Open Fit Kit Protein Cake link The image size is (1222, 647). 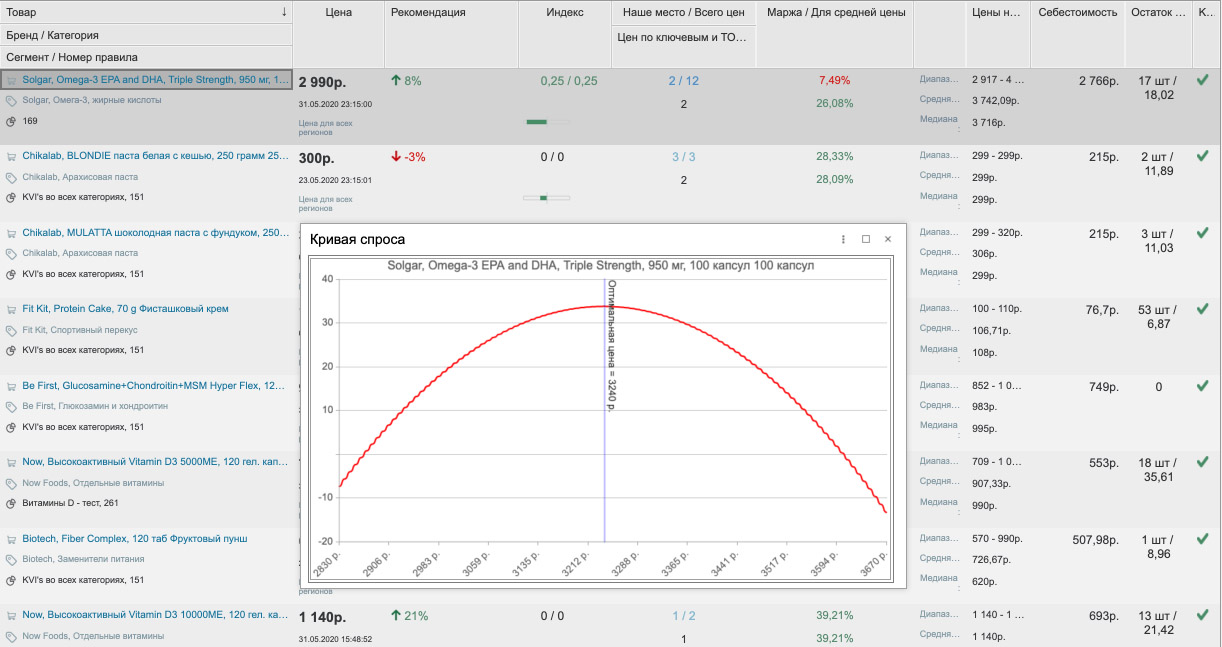coord(125,309)
